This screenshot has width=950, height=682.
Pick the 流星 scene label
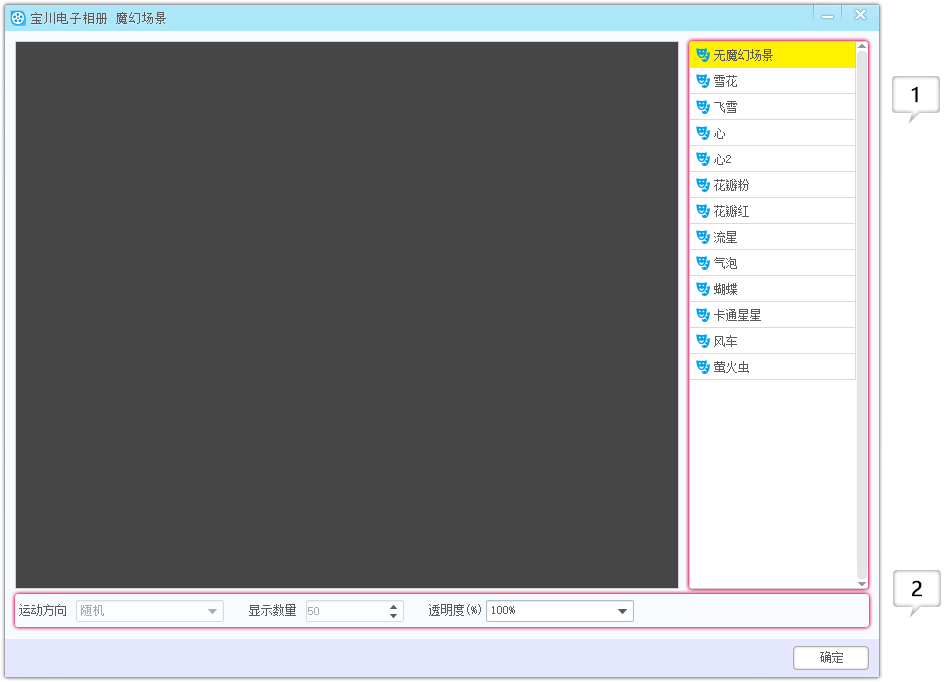tap(725, 237)
